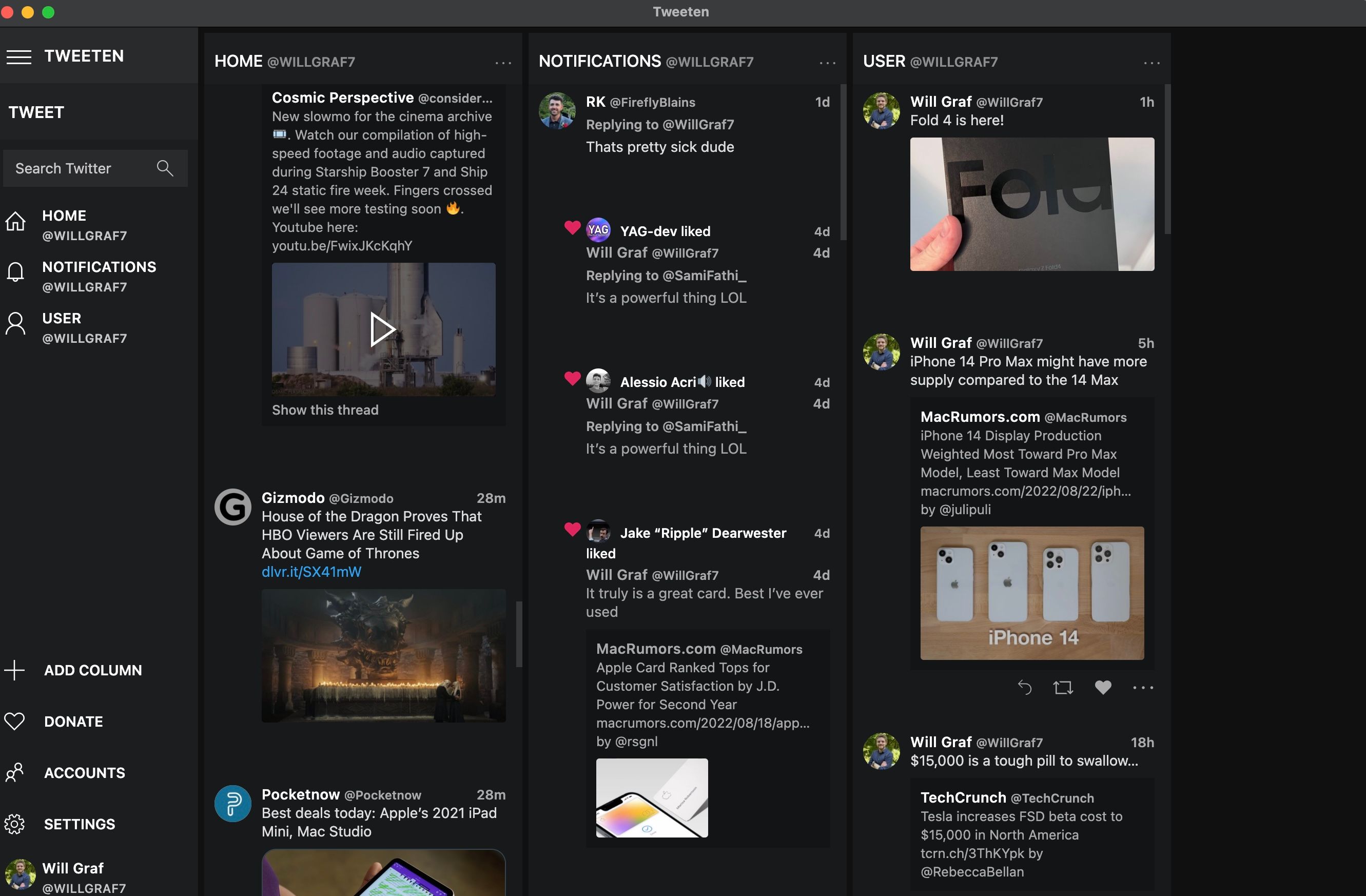Click the Accounts people icon
This screenshot has width=1366, height=896.
point(14,773)
